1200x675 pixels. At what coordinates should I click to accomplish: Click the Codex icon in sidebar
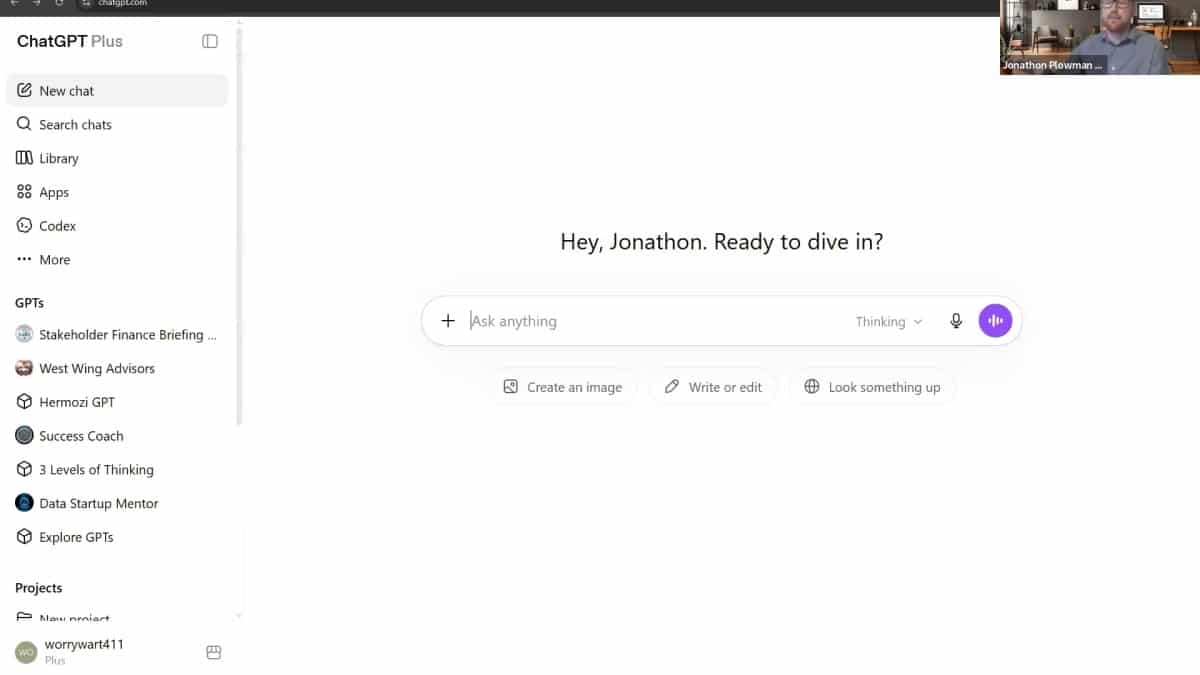[x=24, y=226]
